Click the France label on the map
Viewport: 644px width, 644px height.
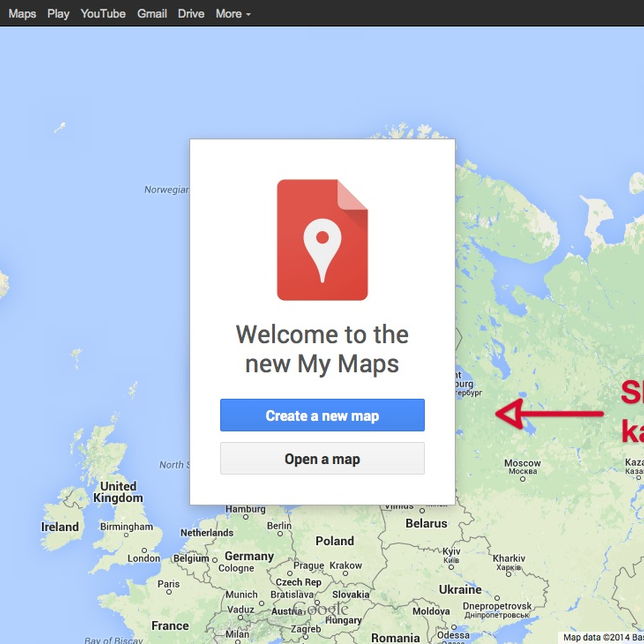(x=170, y=626)
